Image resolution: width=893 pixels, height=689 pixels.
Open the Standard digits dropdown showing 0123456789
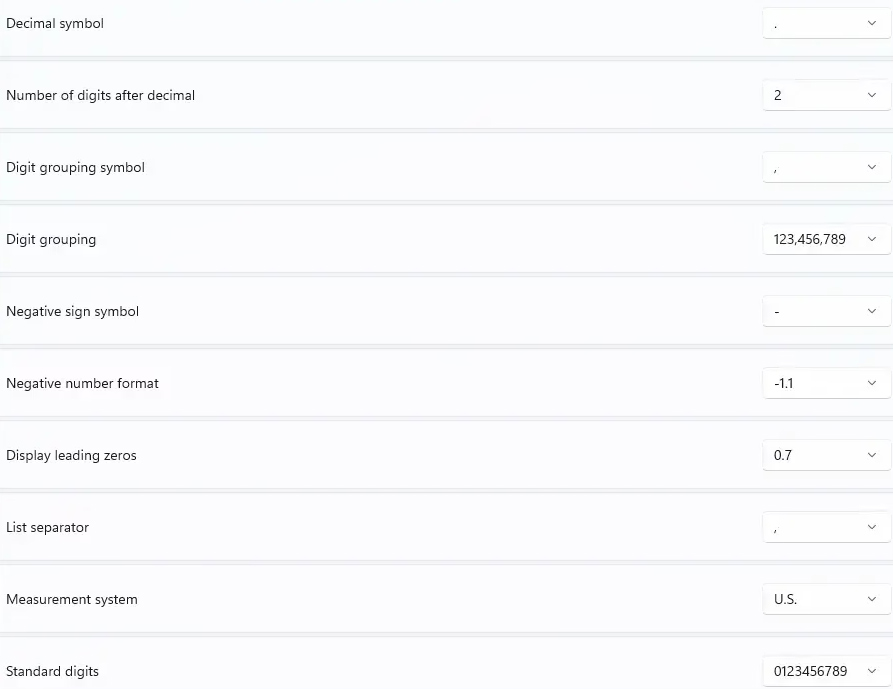826,672
